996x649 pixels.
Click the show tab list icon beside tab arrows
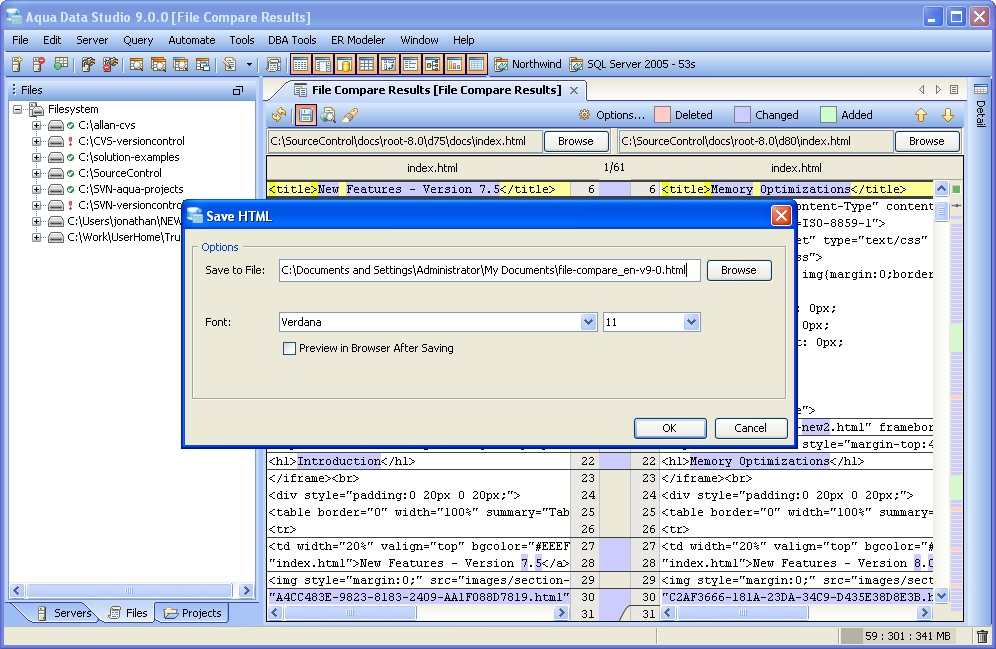tap(954, 90)
